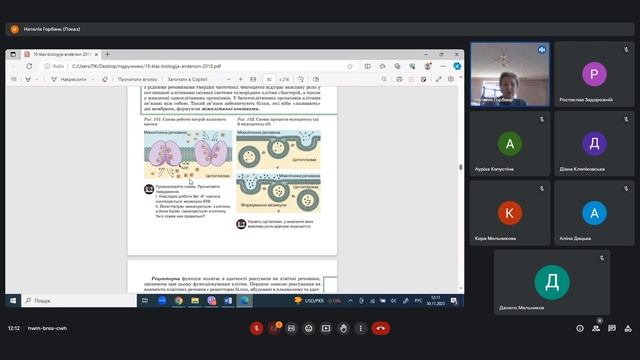
Task: Select Данило Мельников participant tile
Action: (552, 282)
